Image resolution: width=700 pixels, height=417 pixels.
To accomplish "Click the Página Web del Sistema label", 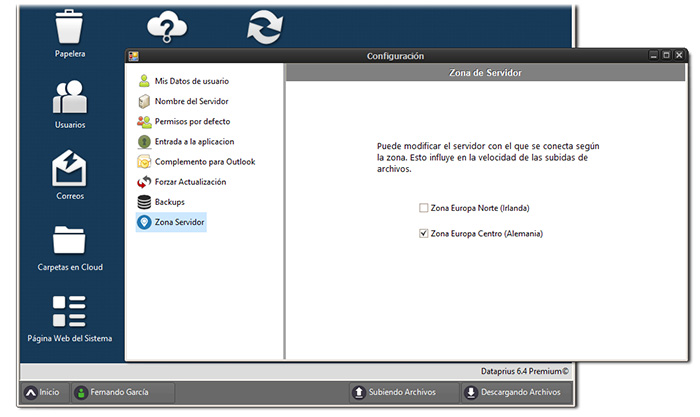I will [70, 338].
